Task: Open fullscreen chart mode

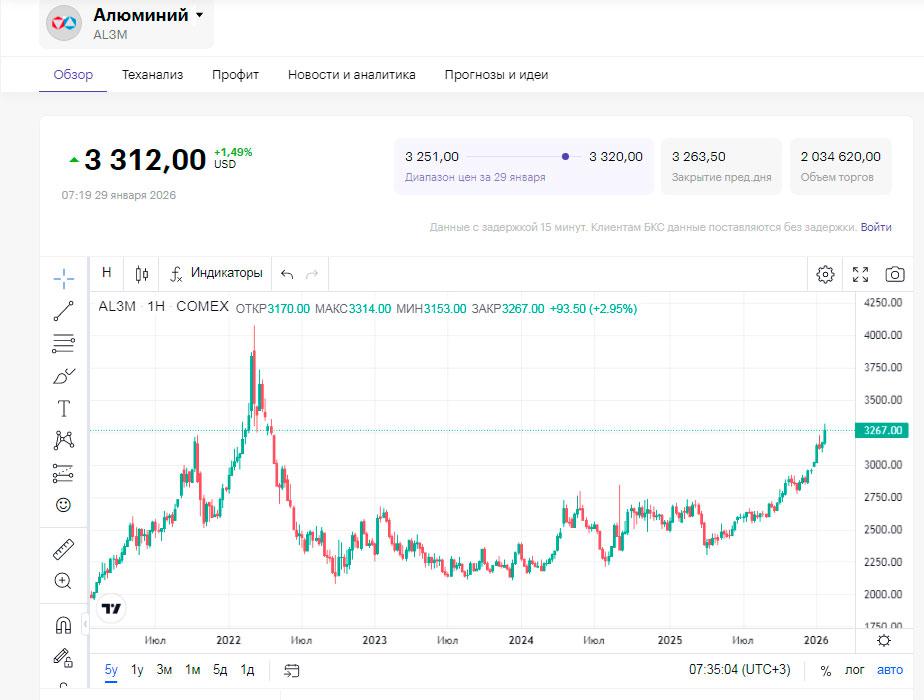Action: click(860, 274)
